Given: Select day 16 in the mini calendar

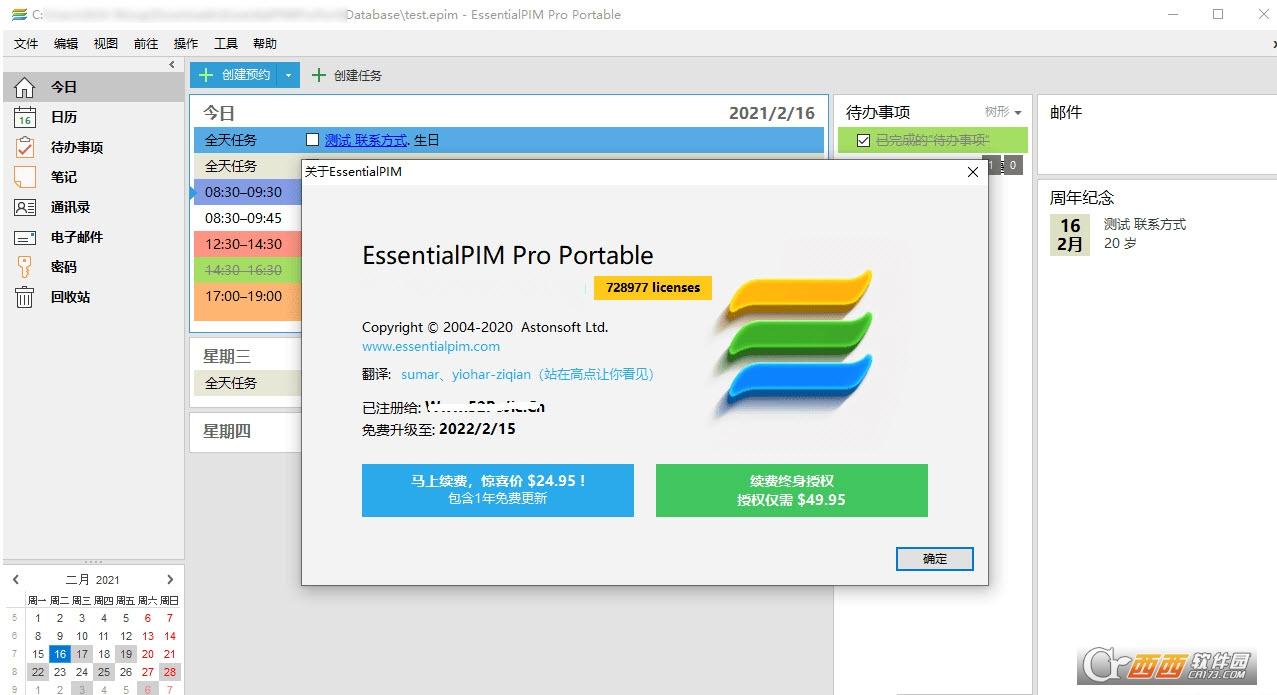Looking at the screenshot, I should (x=60, y=654).
